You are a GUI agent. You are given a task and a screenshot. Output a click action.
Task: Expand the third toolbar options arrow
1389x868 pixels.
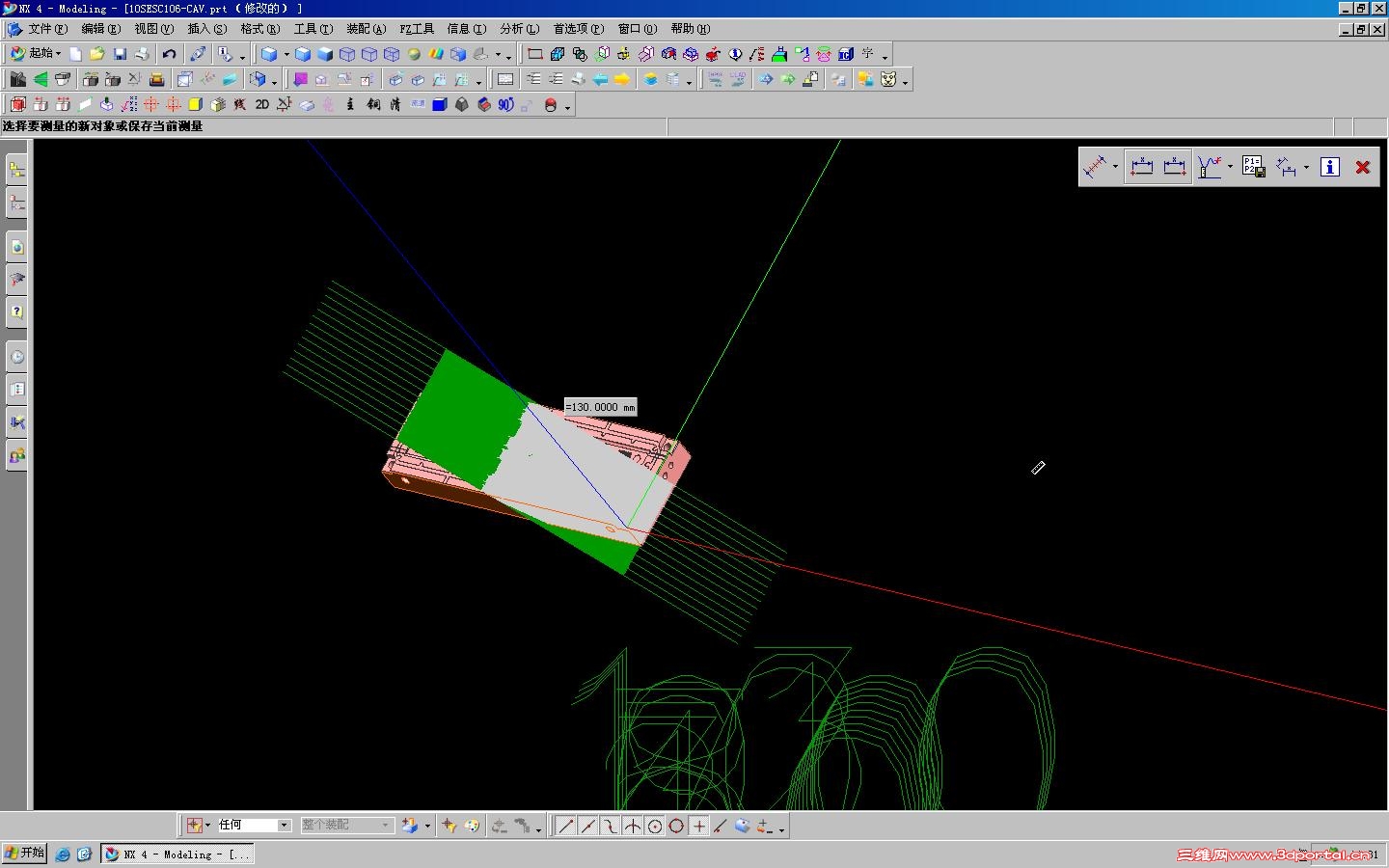click(567, 106)
